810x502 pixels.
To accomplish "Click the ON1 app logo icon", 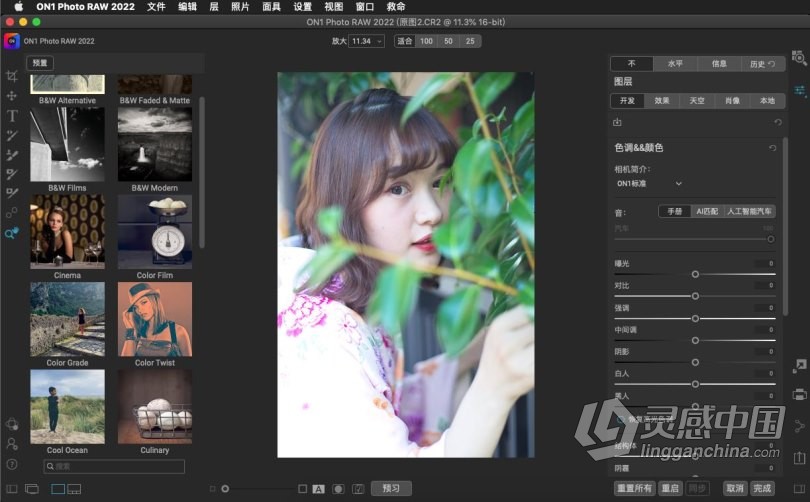I will (11, 41).
